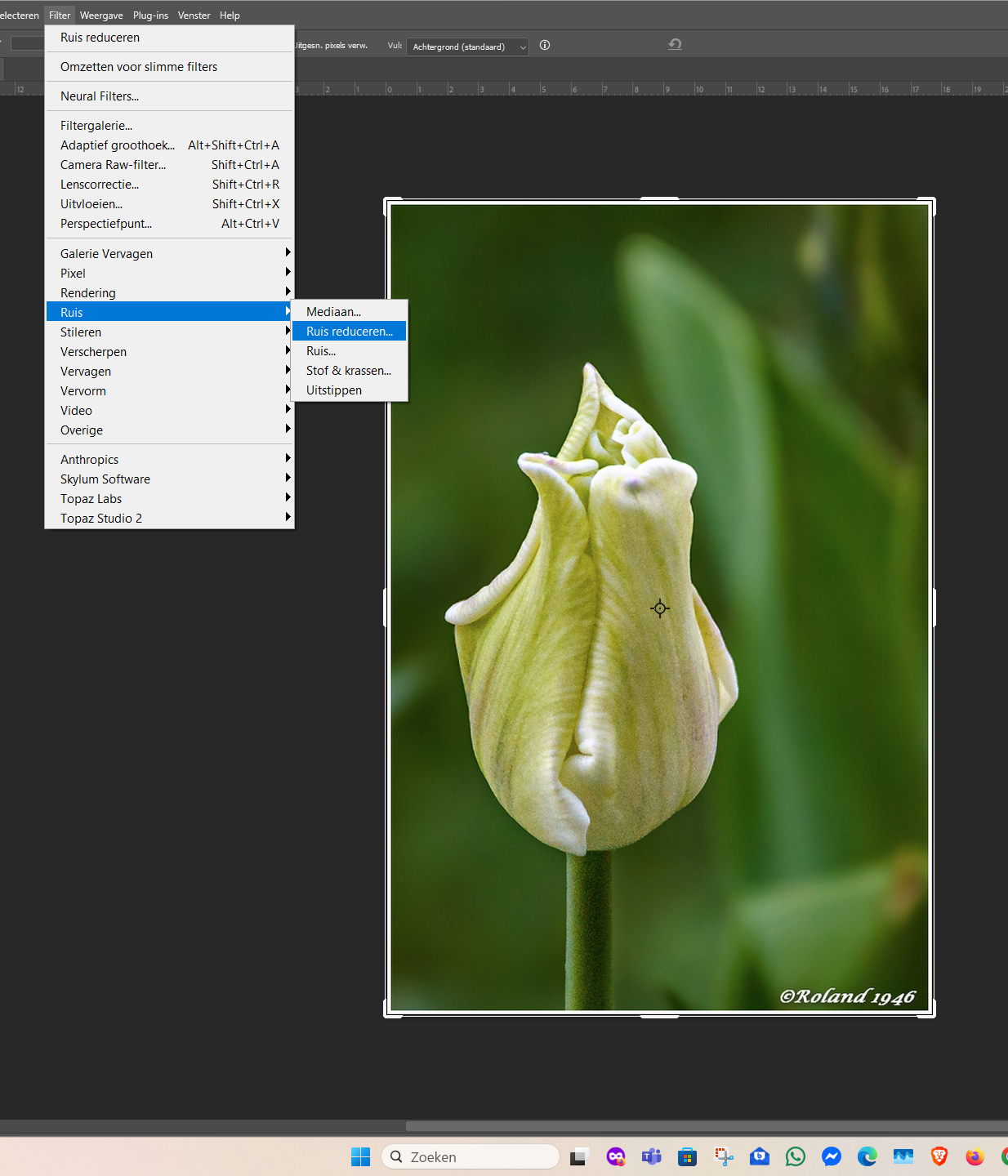The image size is (1008, 1176).
Task: Open WhatsApp from the taskbar
Action: pos(796,1156)
